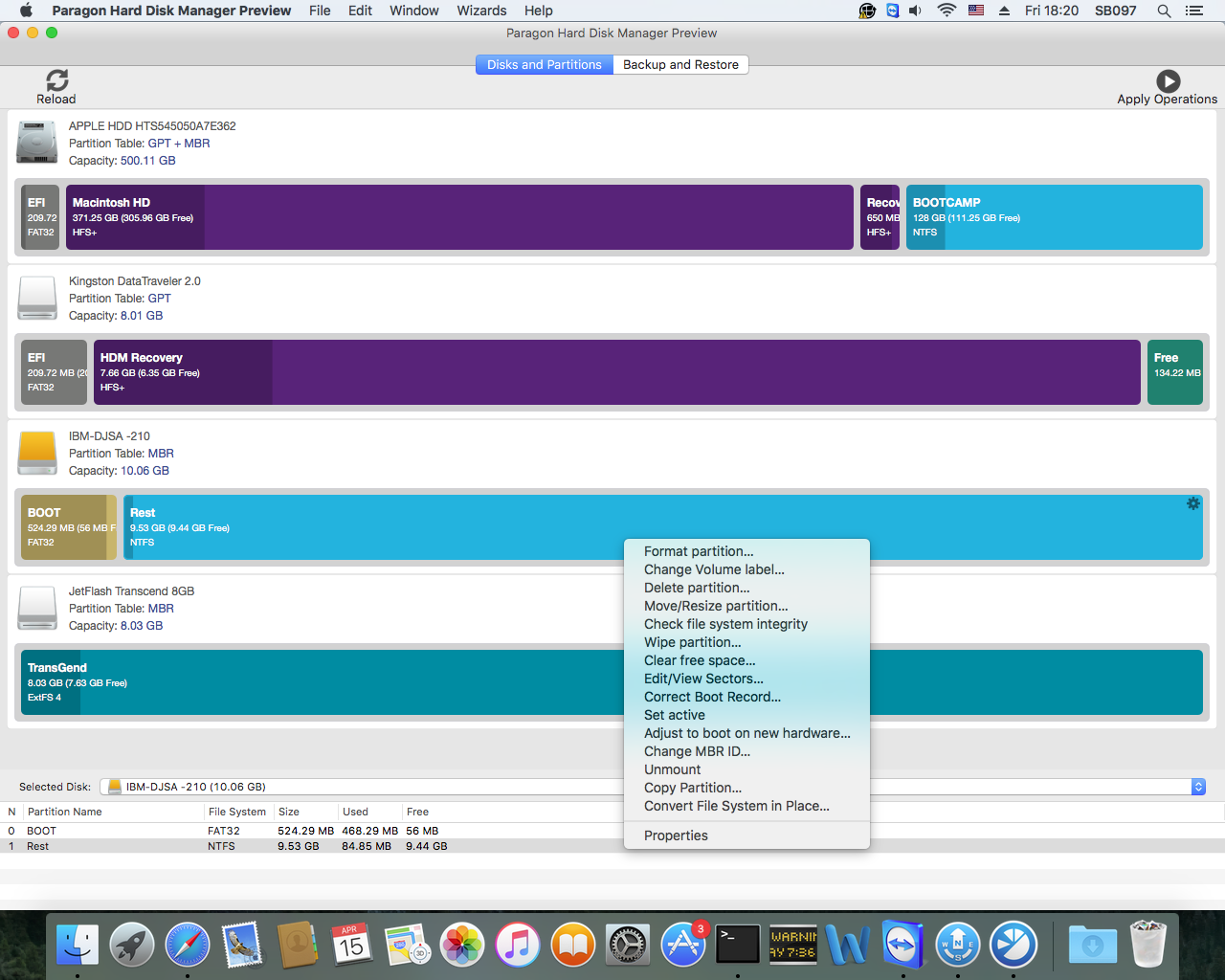The height and width of the screenshot is (980, 1225).
Task: Choose Correct Boot Record... option
Action: [746, 697]
